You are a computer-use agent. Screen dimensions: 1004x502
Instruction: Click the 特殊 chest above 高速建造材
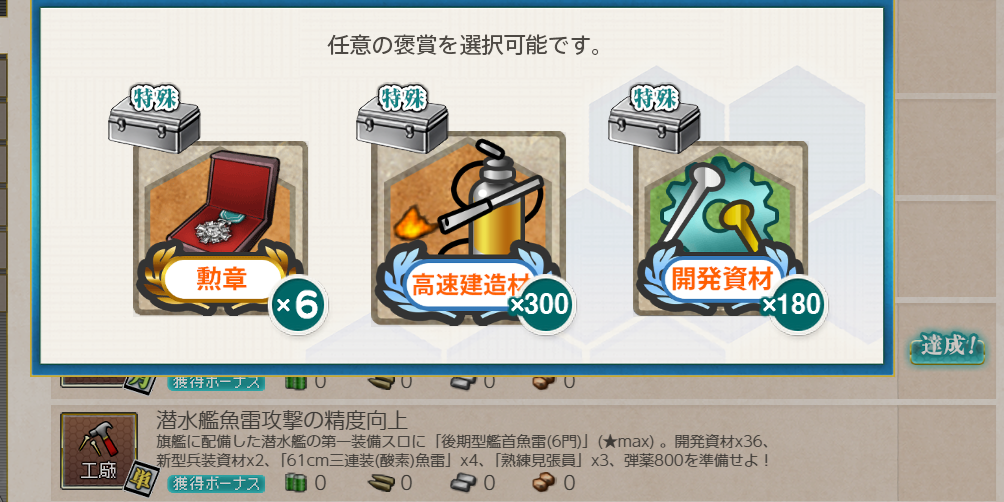pos(401,119)
